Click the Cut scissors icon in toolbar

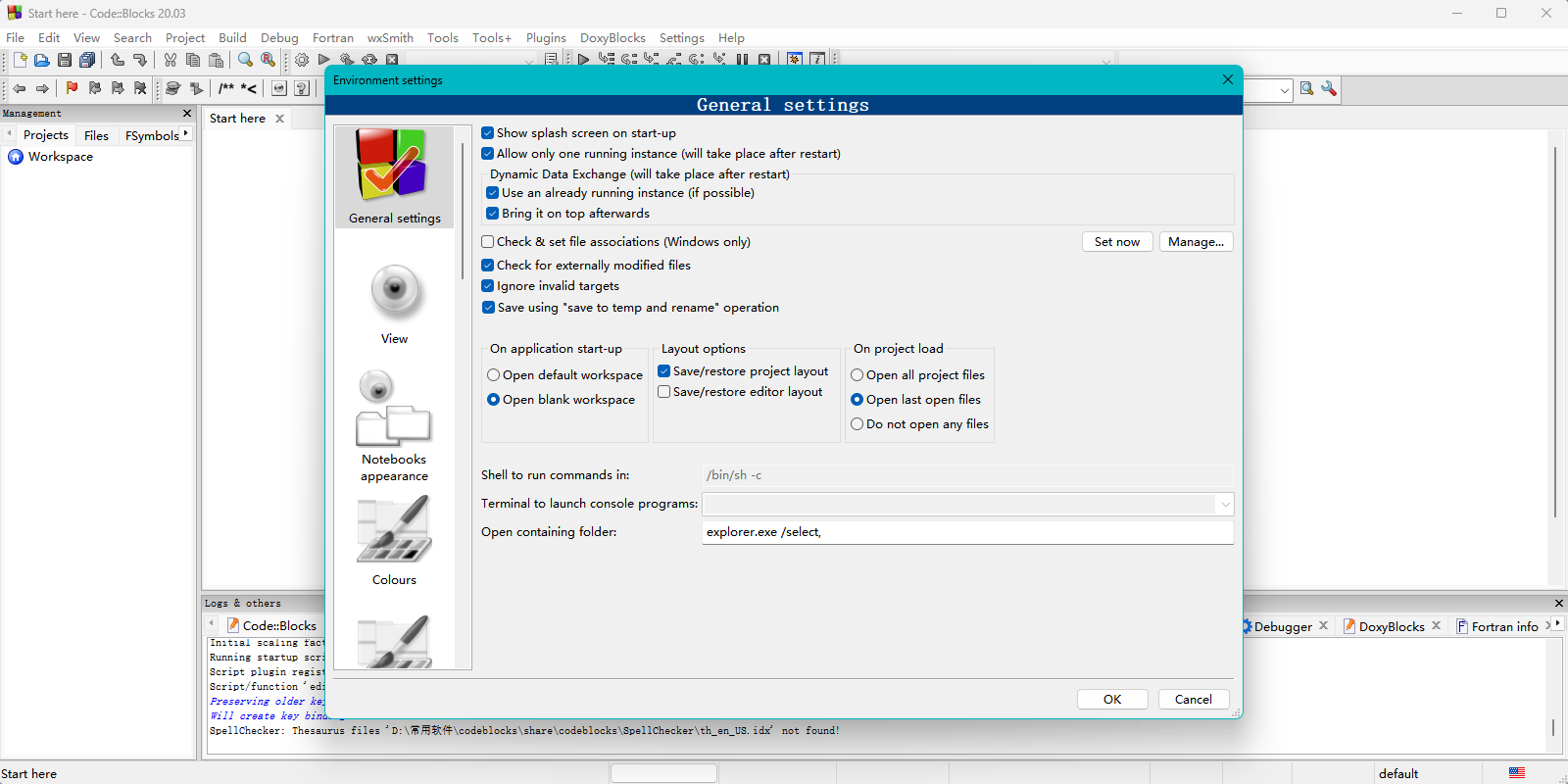pos(171,61)
